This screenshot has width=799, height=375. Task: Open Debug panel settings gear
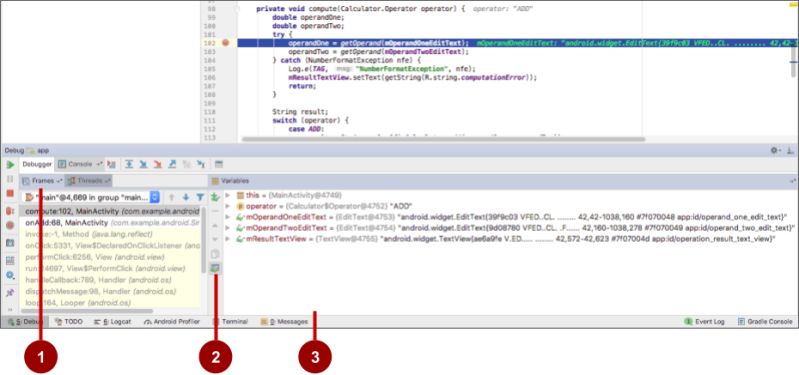(x=775, y=150)
